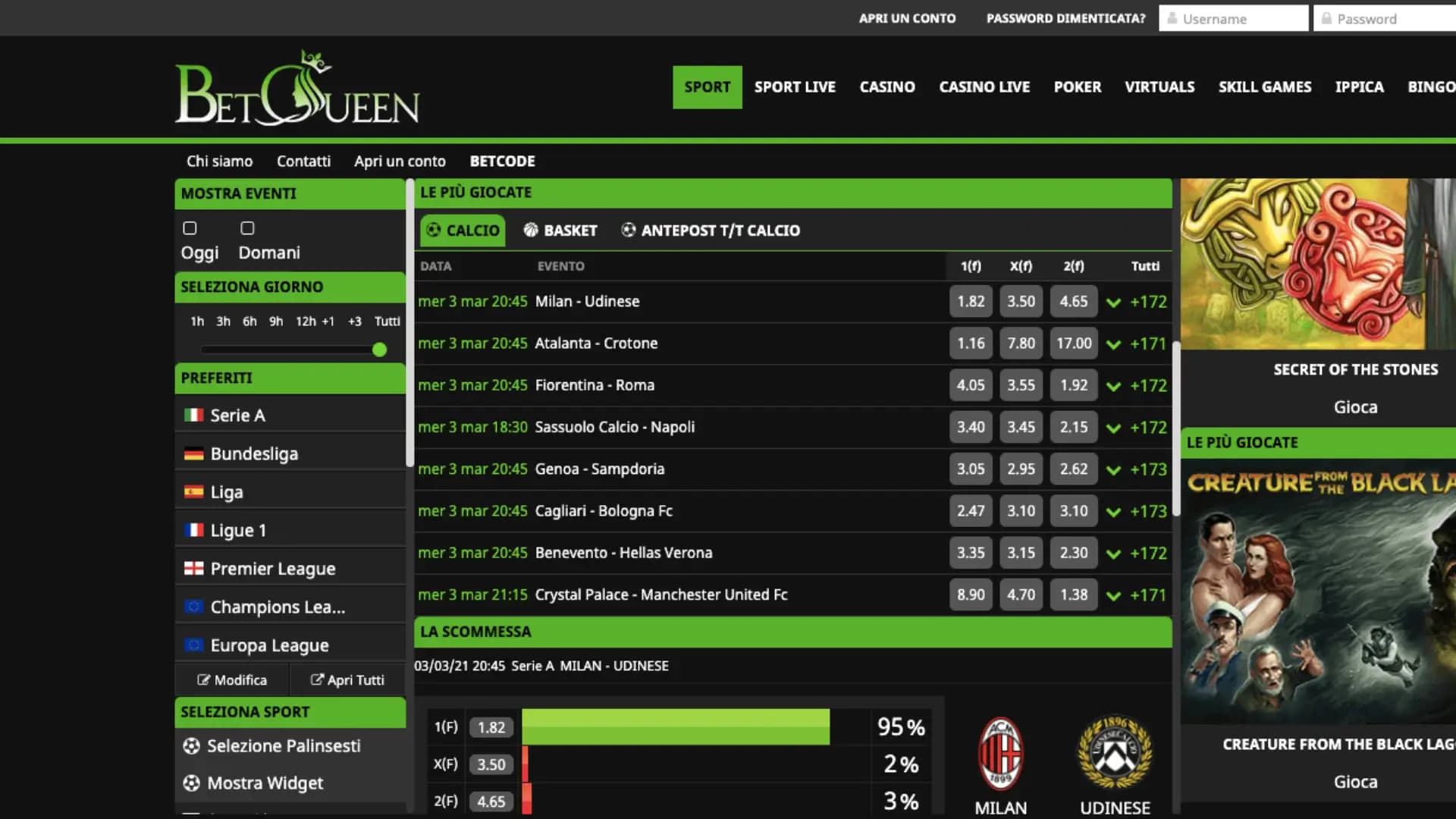Select the Antepost T/T Calcio icon
Screen dimensions: 1456x819
pos(629,230)
